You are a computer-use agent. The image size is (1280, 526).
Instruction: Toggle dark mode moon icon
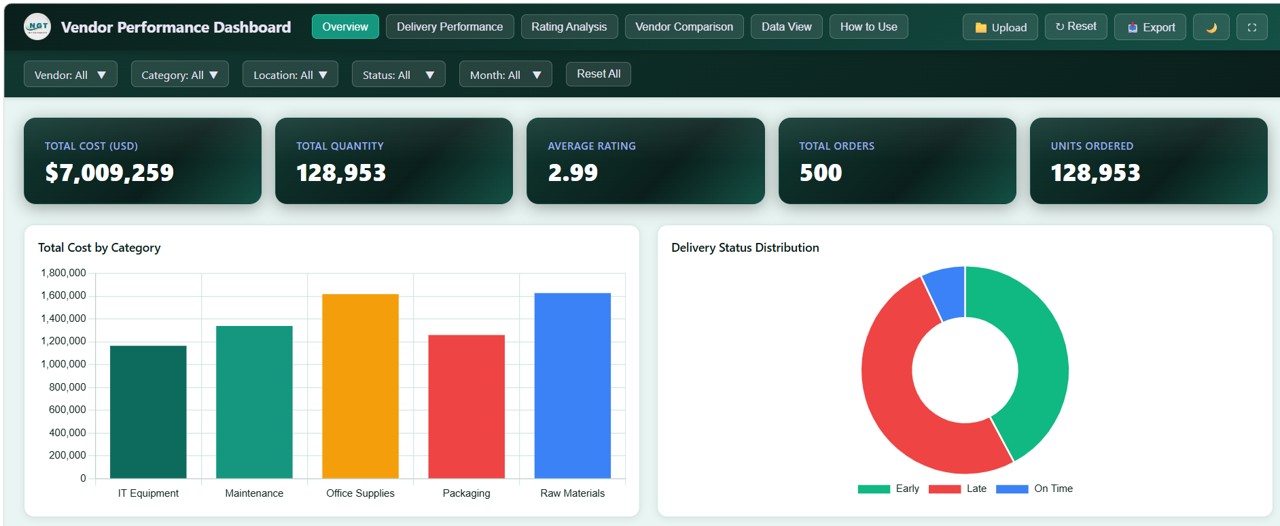(1211, 27)
